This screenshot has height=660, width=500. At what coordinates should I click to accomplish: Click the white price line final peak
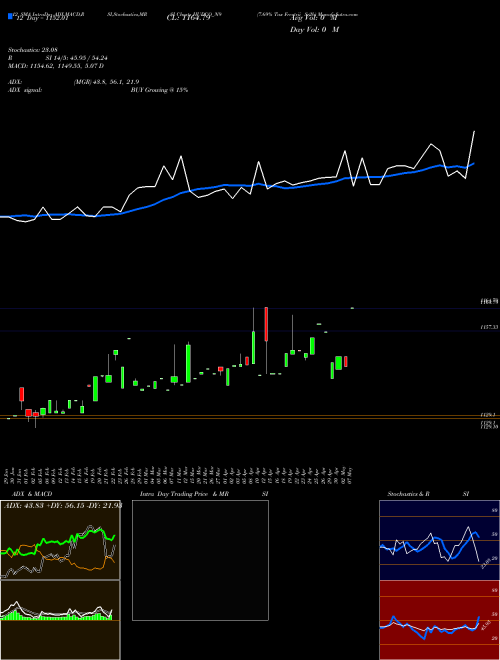point(474,132)
